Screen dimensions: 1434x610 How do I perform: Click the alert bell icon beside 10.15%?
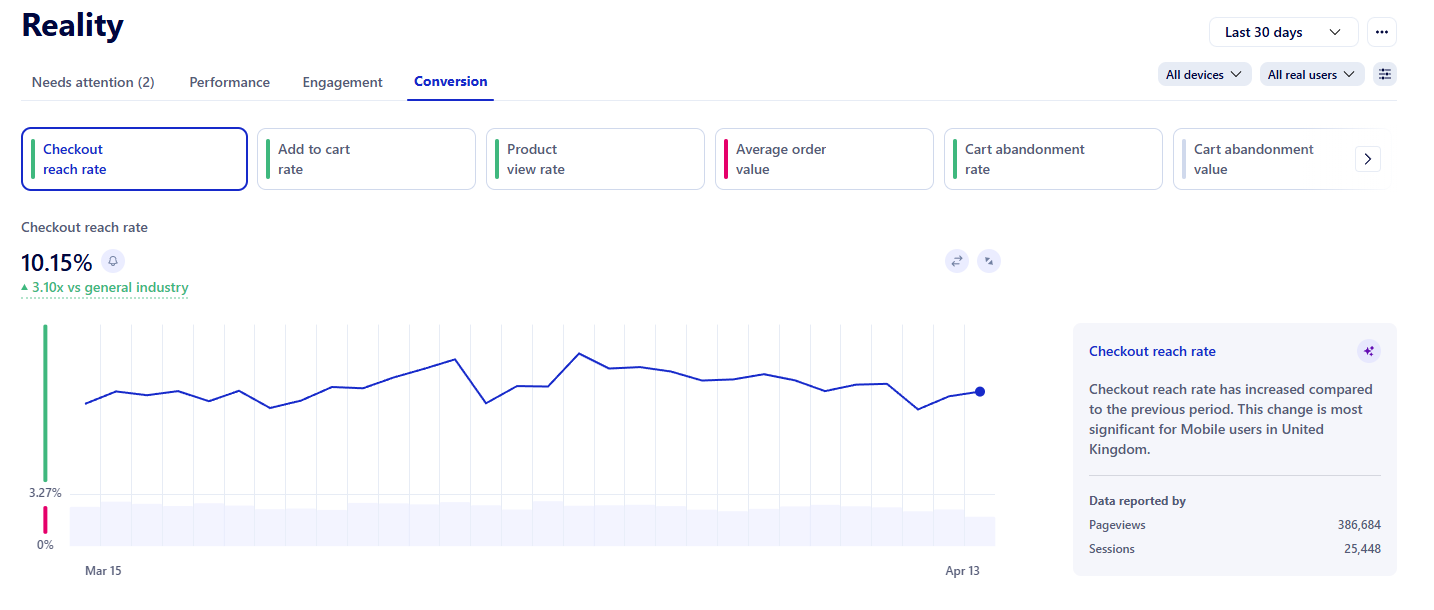tap(113, 262)
